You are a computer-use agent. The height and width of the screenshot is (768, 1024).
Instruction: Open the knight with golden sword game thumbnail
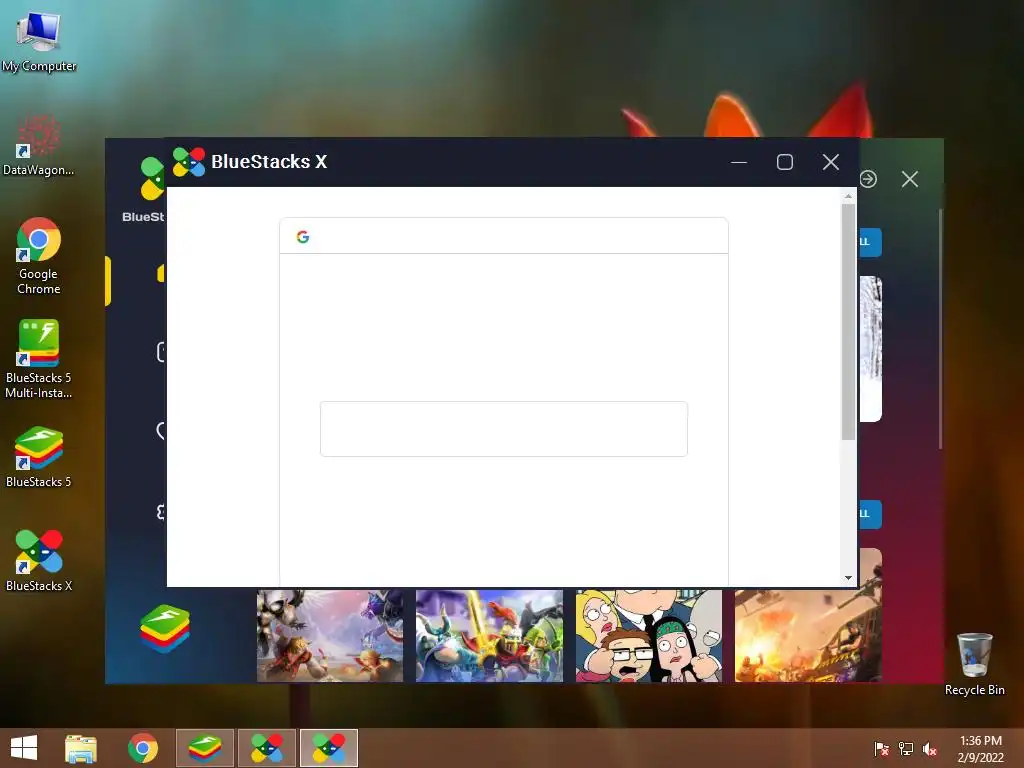[x=489, y=636]
